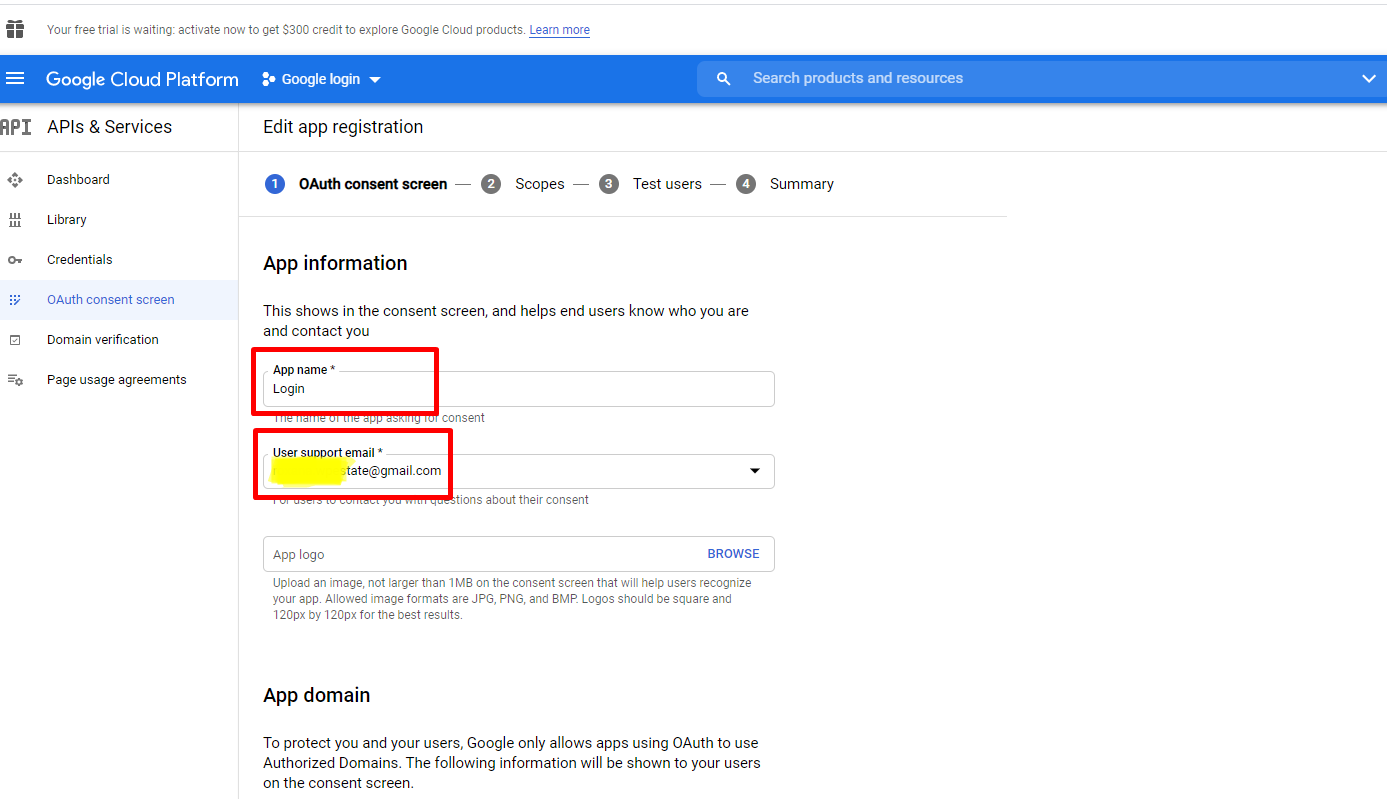The width and height of the screenshot is (1387, 799).
Task: Click the gift icon in trial banner
Action: pyautogui.click(x=15, y=29)
